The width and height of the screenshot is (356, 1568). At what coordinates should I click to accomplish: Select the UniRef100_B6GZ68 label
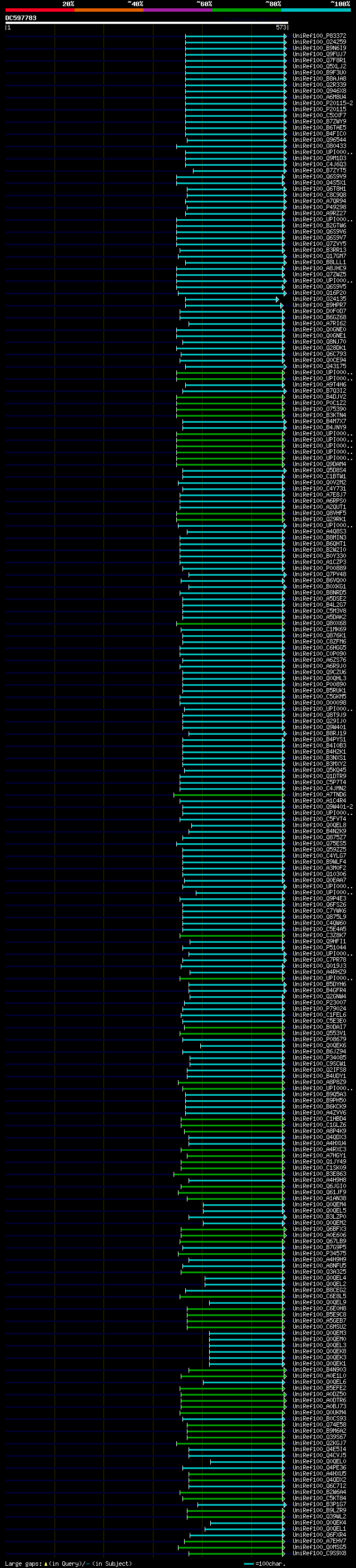319,318
